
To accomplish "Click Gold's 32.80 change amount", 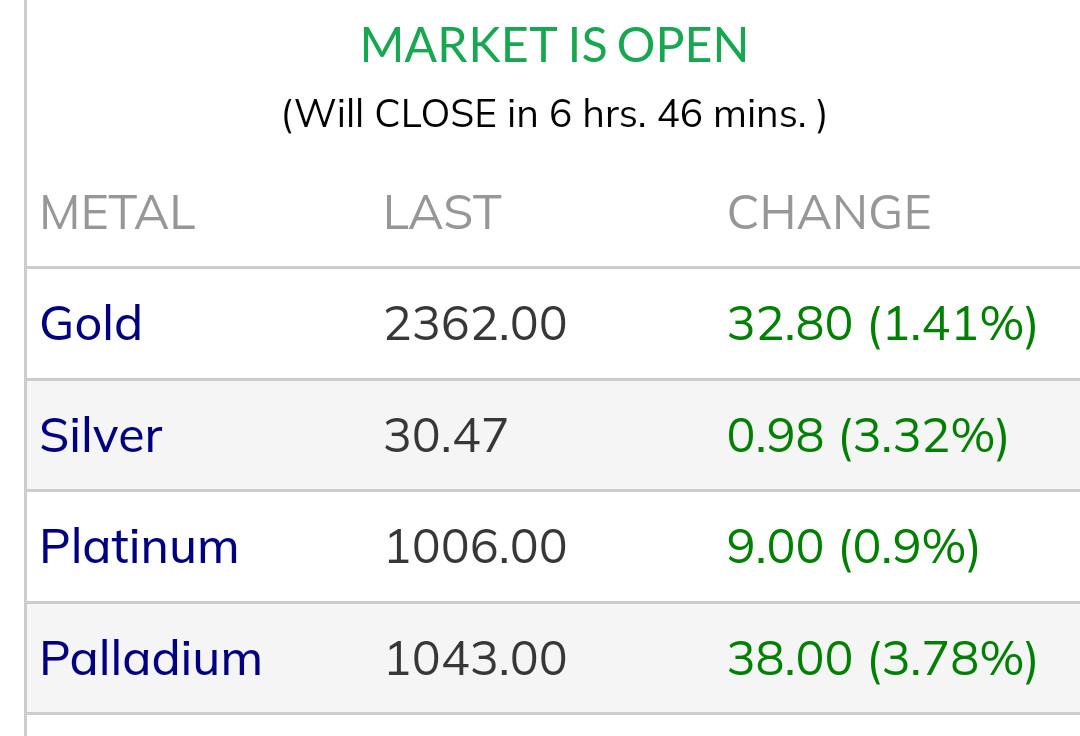I will pyautogui.click(x=790, y=324).
